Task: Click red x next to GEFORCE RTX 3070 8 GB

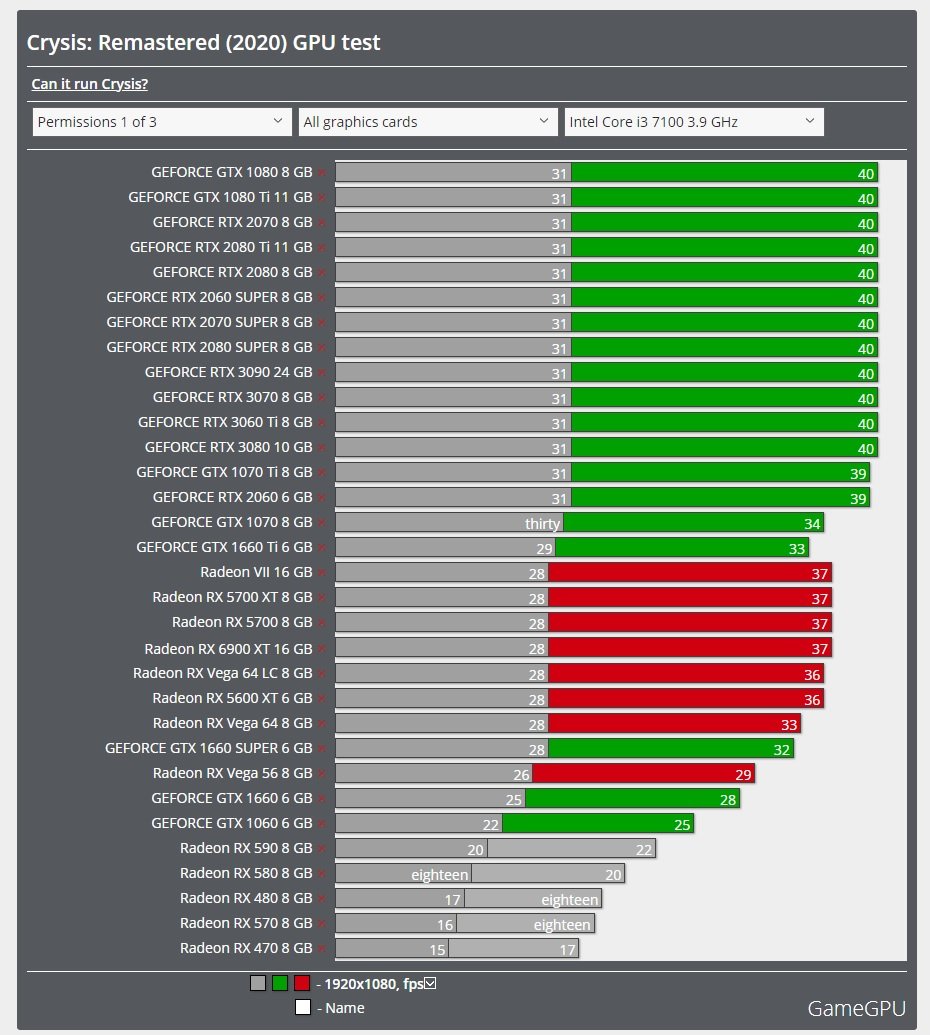Action: point(321,398)
